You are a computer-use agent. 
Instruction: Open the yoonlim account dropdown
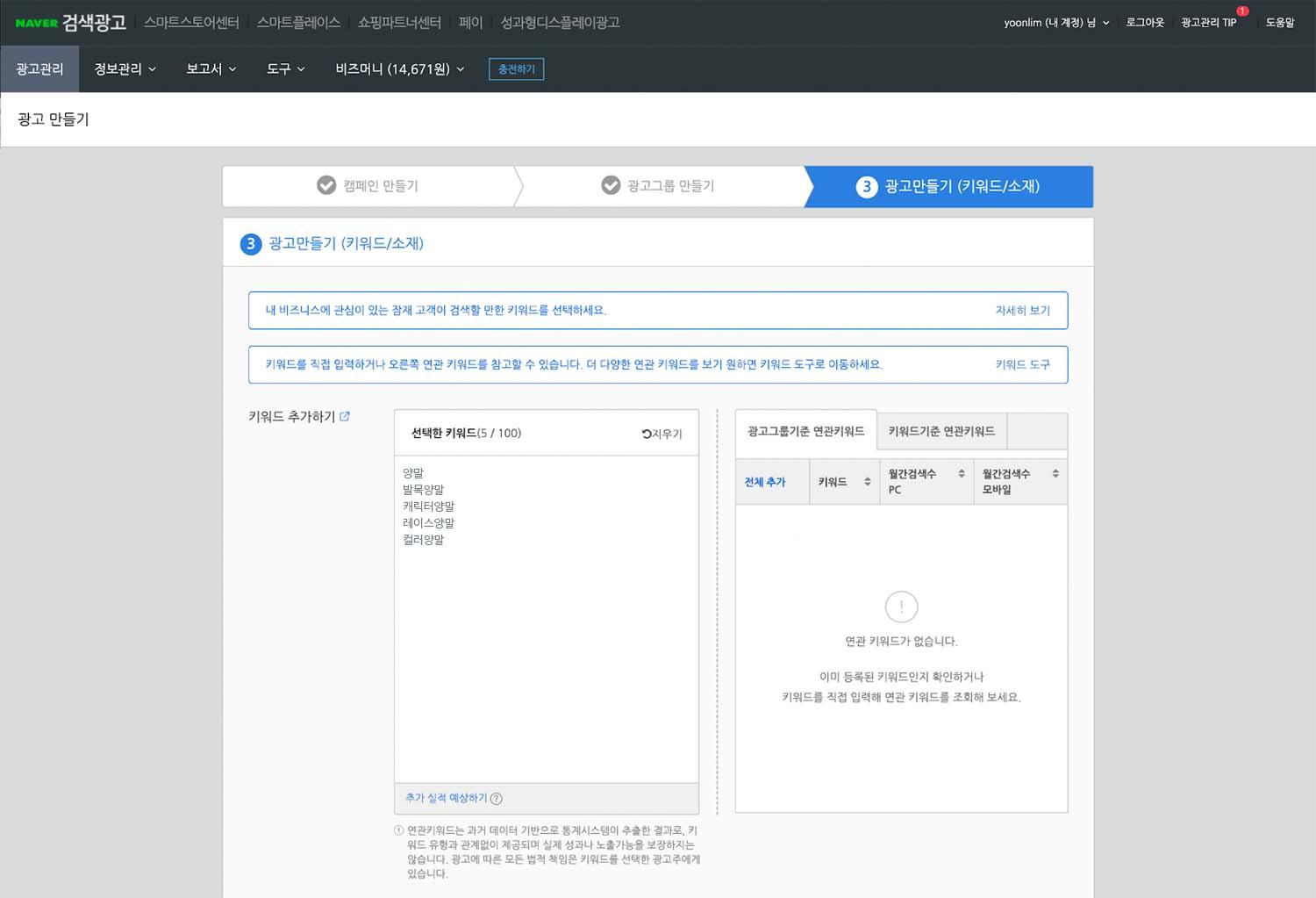tap(1056, 23)
